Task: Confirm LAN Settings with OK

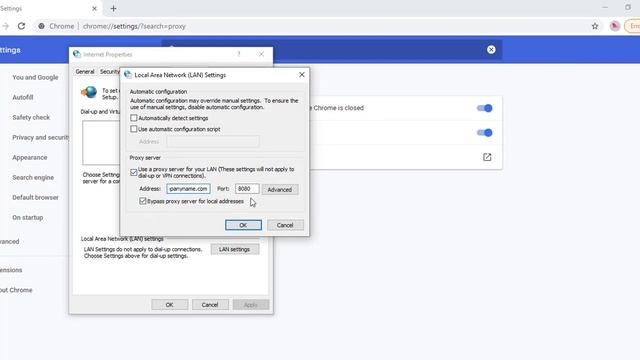Action: click(243, 225)
